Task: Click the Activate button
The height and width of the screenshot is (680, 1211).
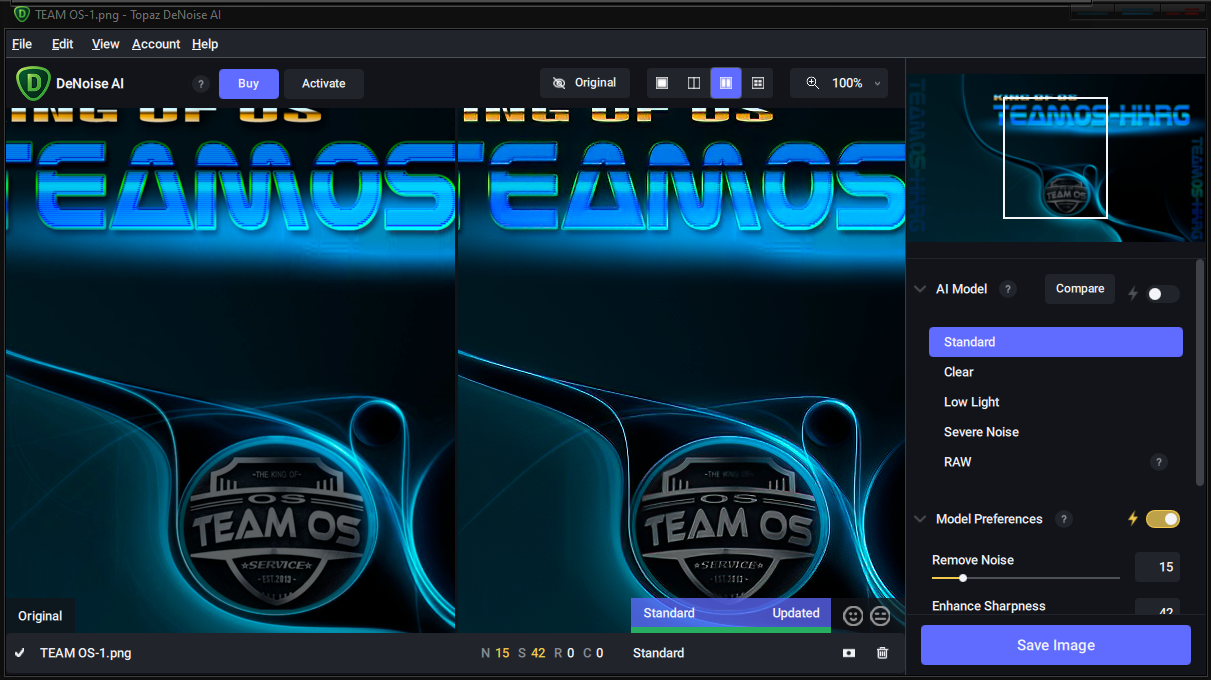Action: coord(324,84)
